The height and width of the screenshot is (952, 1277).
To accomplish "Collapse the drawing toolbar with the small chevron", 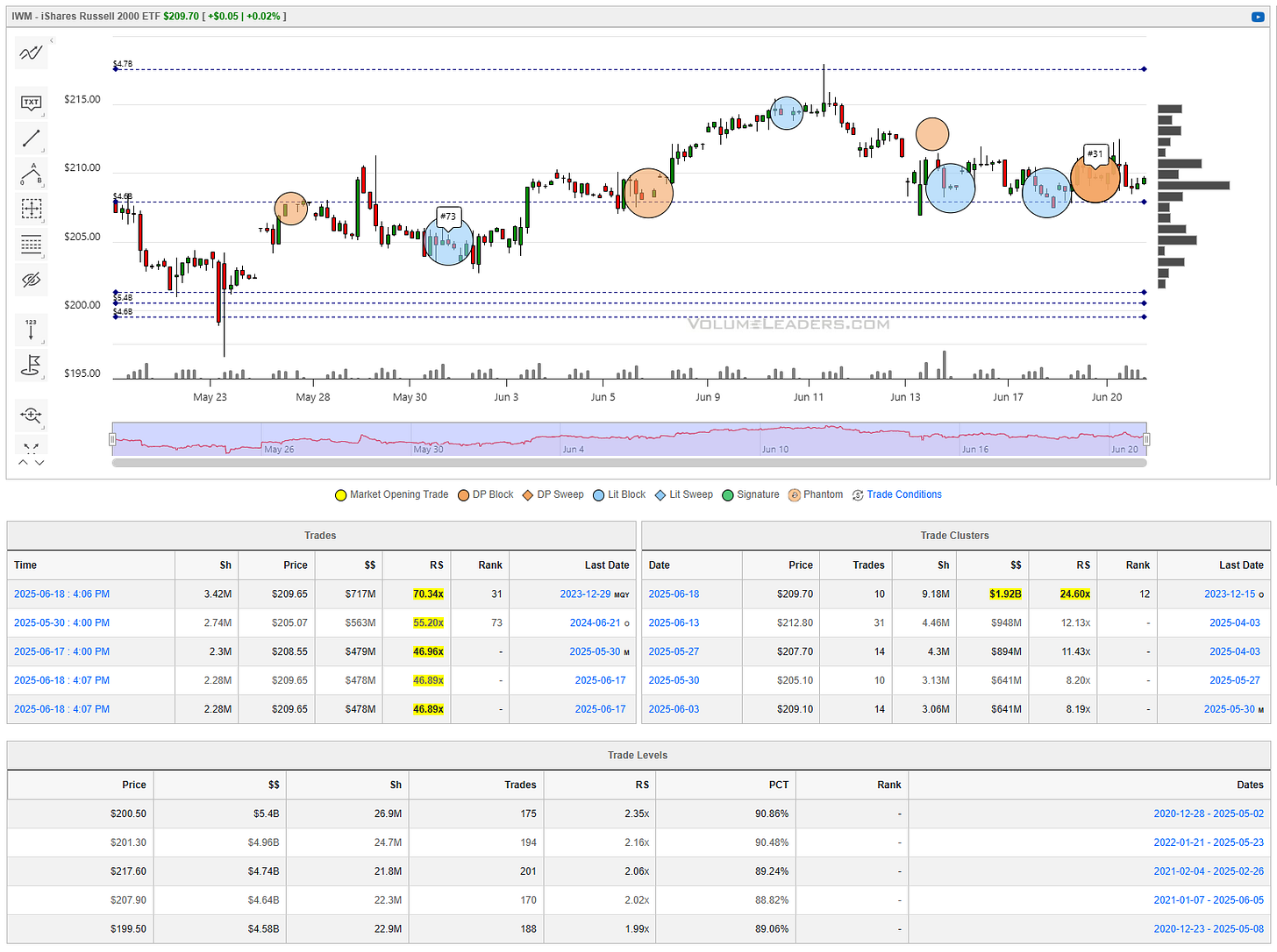I will click(51, 40).
